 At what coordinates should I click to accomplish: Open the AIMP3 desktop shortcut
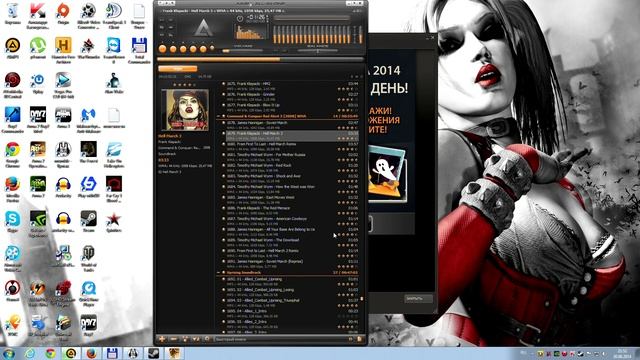point(13,49)
